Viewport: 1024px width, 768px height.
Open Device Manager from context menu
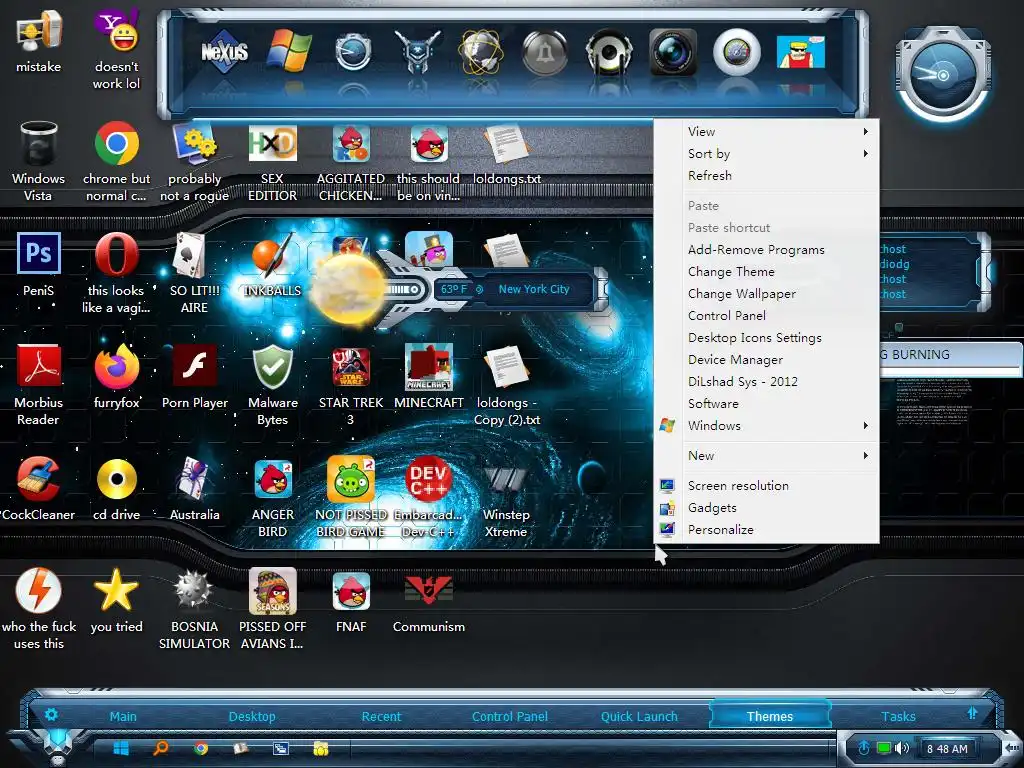point(766,359)
